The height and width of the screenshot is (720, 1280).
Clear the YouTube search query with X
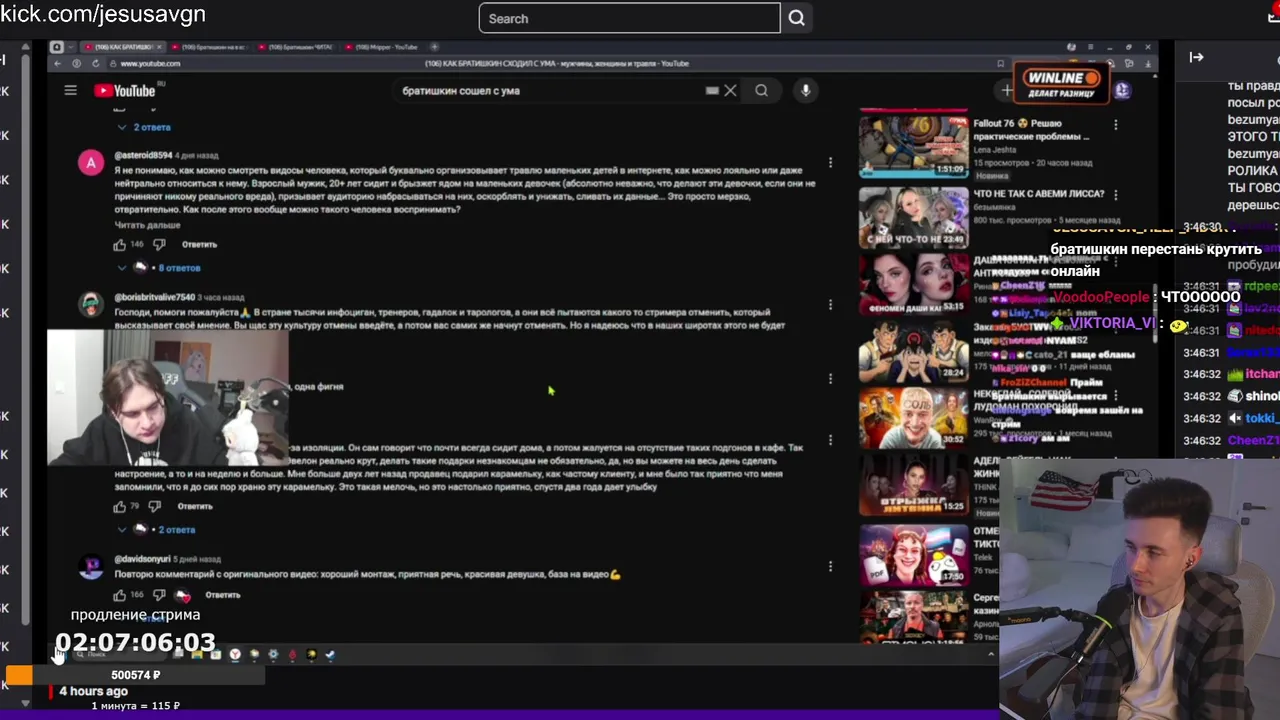730,90
